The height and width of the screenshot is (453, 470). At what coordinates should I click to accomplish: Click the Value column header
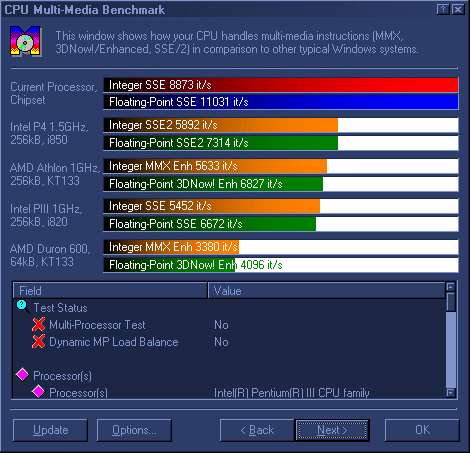pos(326,290)
